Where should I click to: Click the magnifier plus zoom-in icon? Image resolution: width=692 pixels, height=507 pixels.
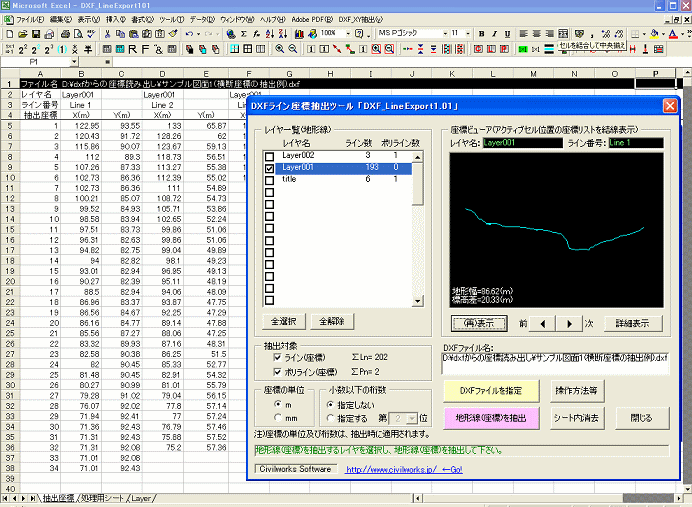point(279,49)
